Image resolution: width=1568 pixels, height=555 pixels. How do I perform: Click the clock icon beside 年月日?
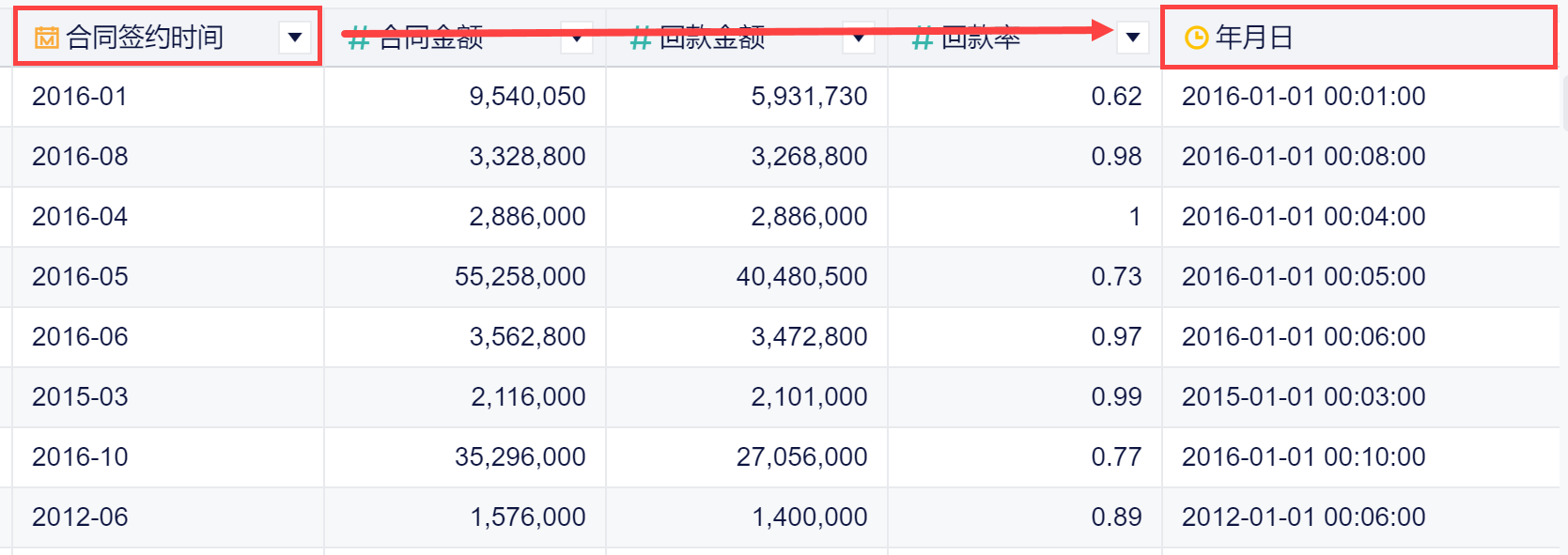[x=1196, y=38]
